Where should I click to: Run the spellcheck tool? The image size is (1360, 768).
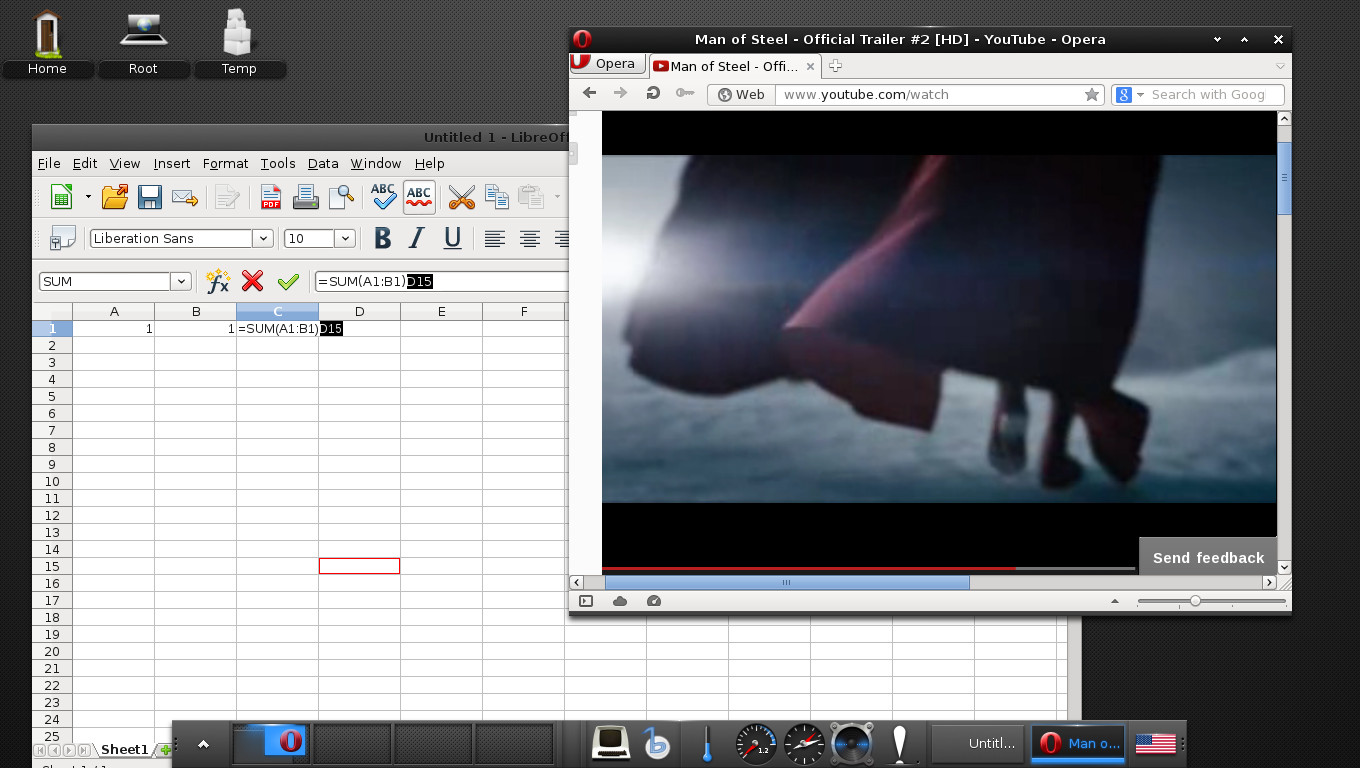point(383,196)
